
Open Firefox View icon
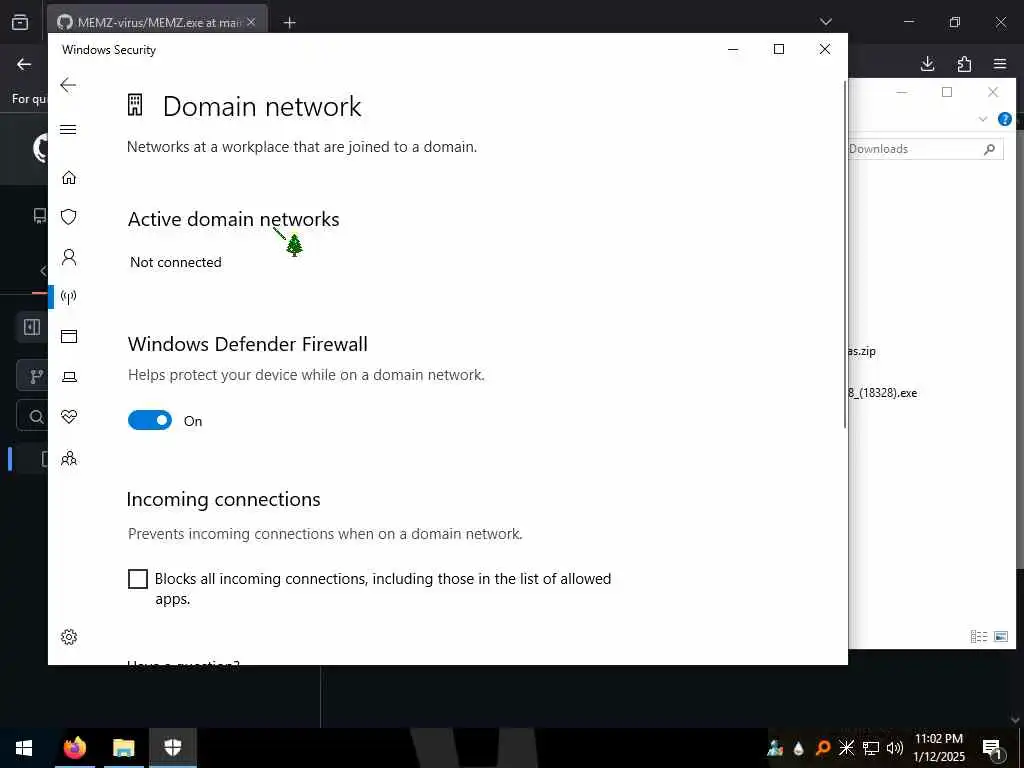pos(20,22)
